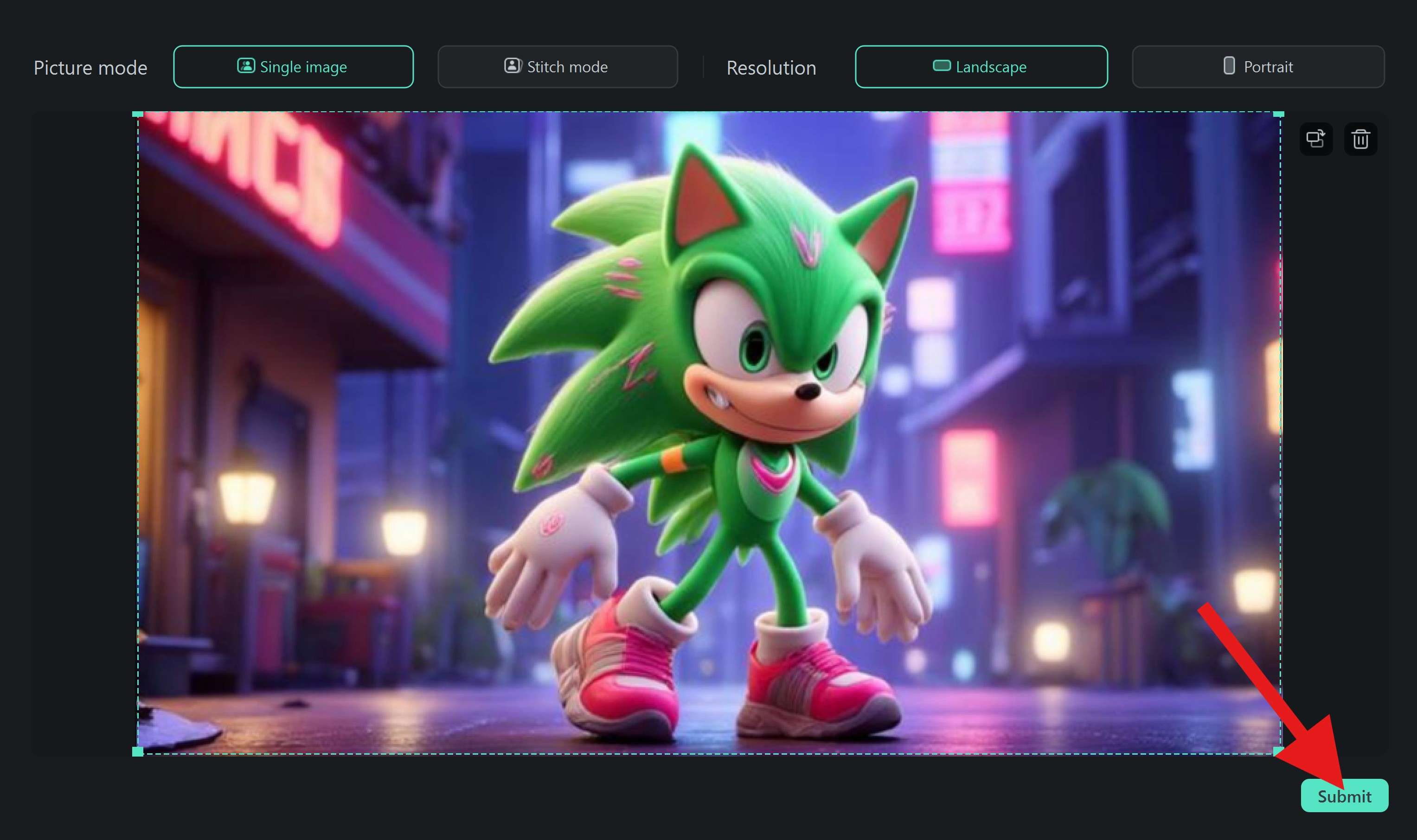Click the bottom-left crop handle
This screenshot has height=840, width=1417.
(138, 751)
